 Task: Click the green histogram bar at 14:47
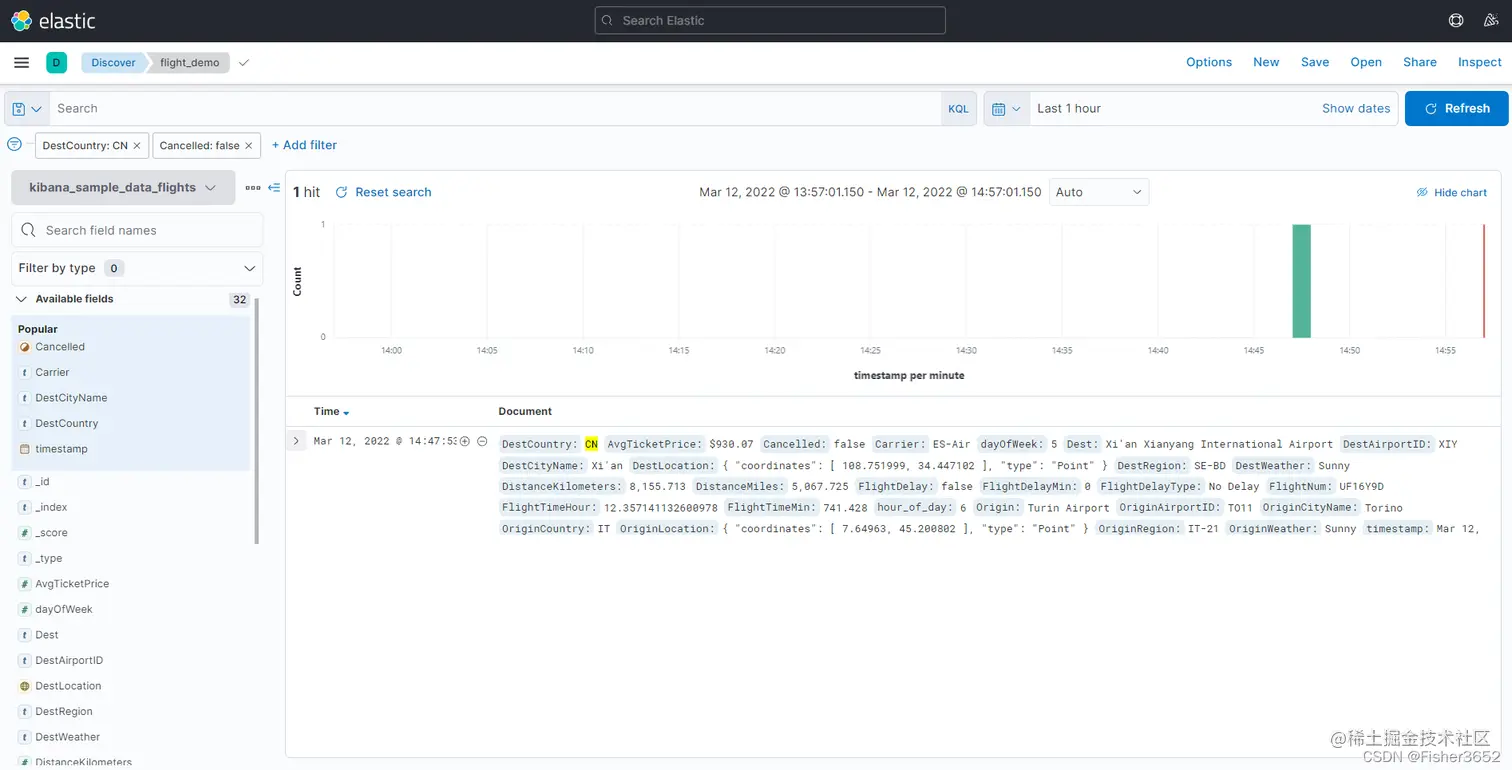[x=1301, y=281]
